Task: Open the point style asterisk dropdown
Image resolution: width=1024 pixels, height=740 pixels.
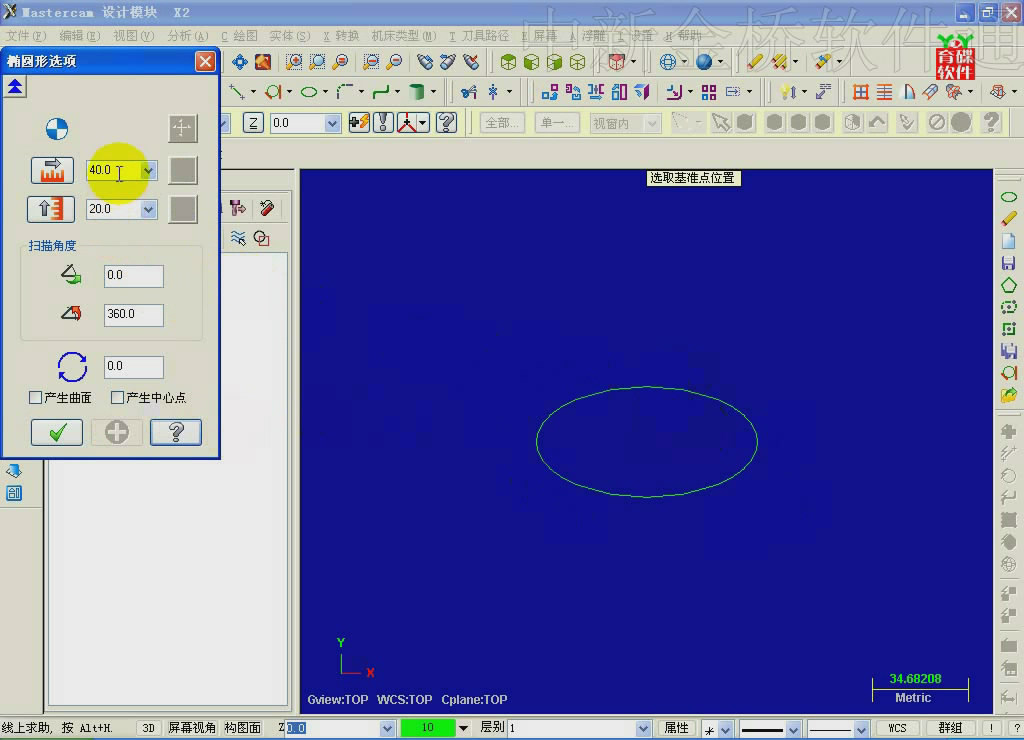Action: pyautogui.click(x=725, y=729)
